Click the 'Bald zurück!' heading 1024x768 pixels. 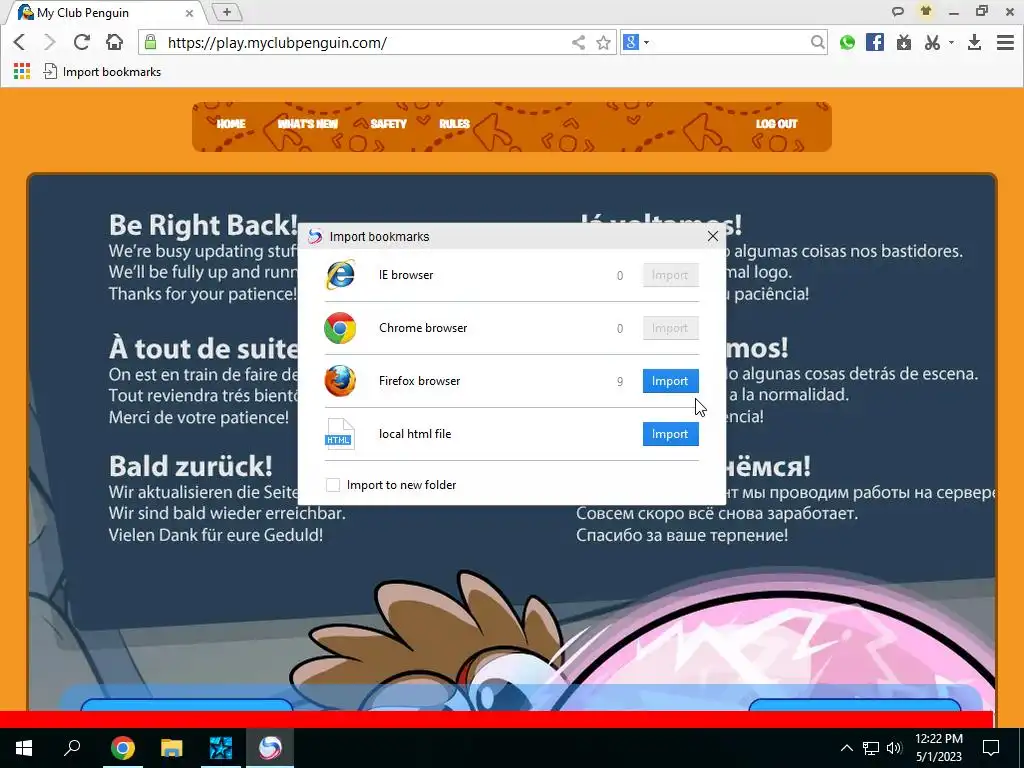coord(190,466)
